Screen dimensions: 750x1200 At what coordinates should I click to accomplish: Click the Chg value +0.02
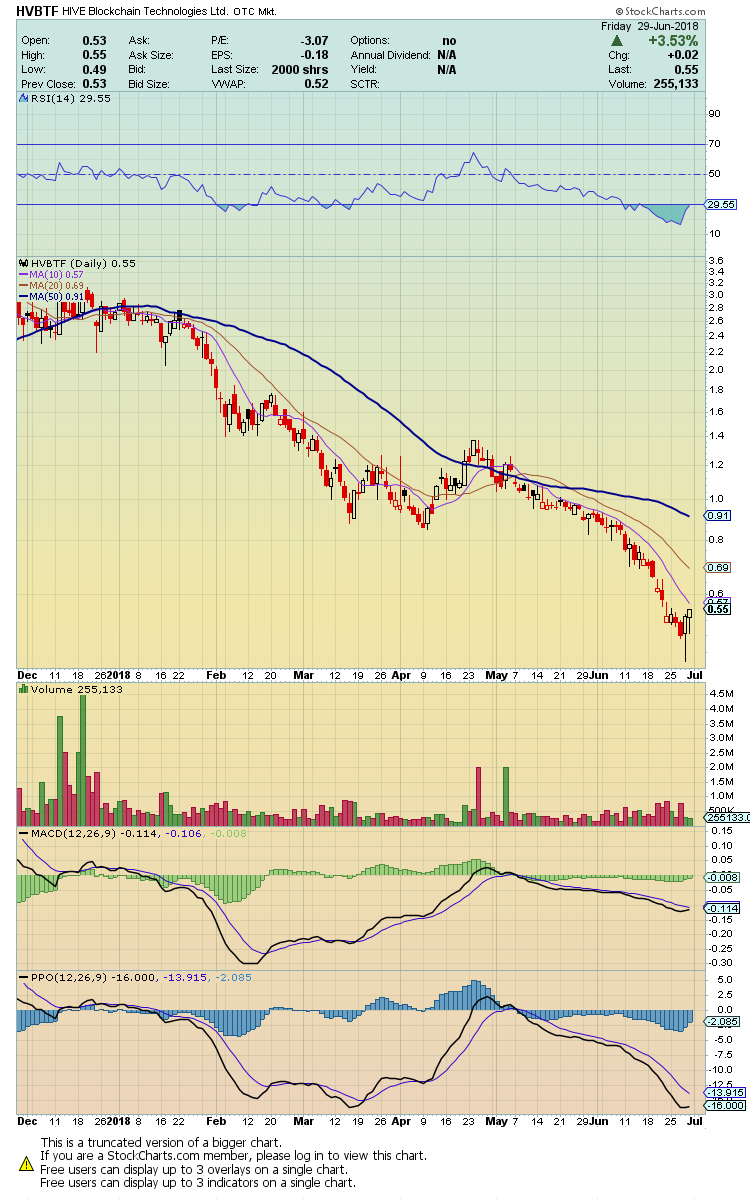pyautogui.click(x=683, y=55)
